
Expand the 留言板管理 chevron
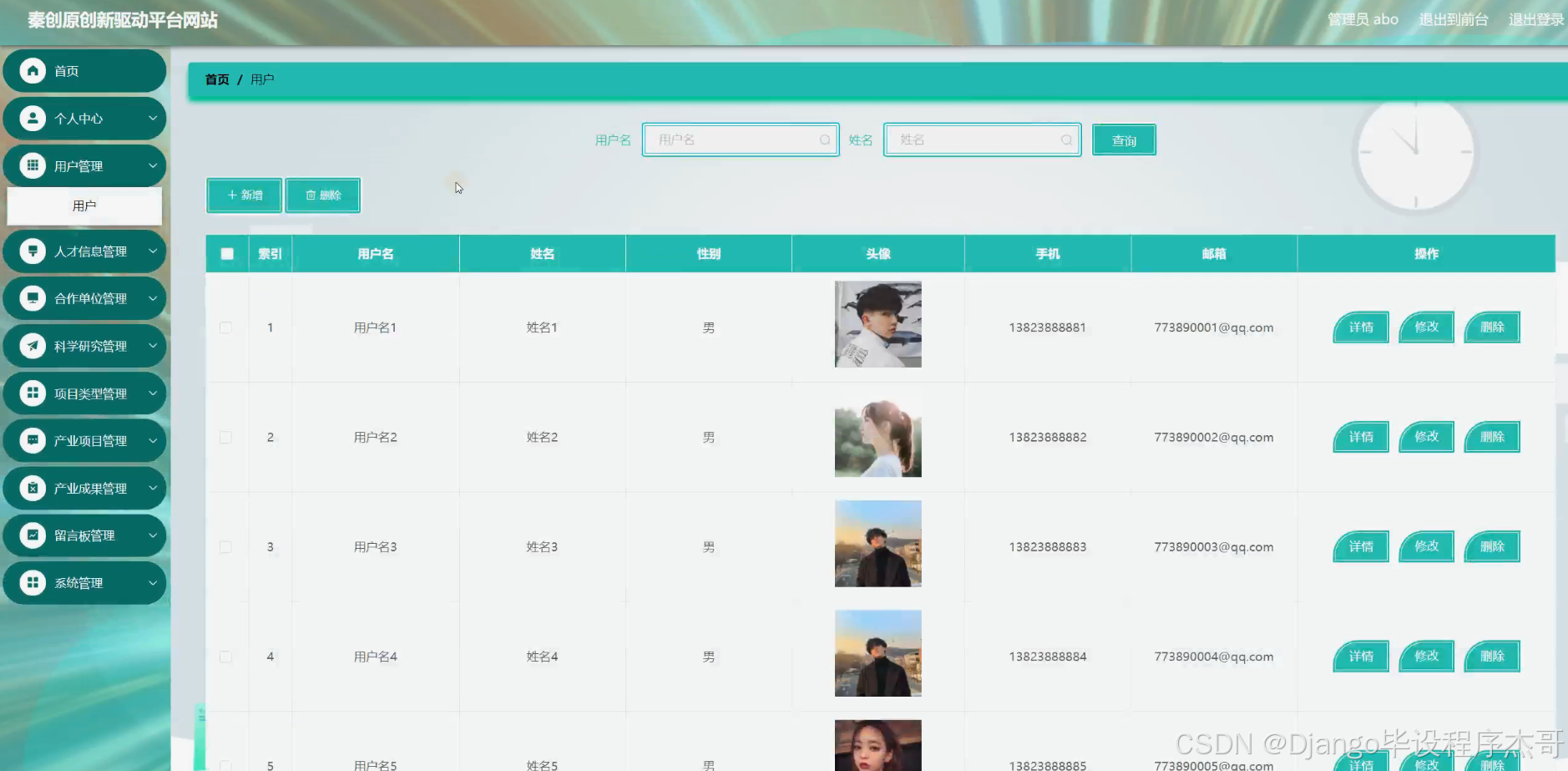point(153,535)
